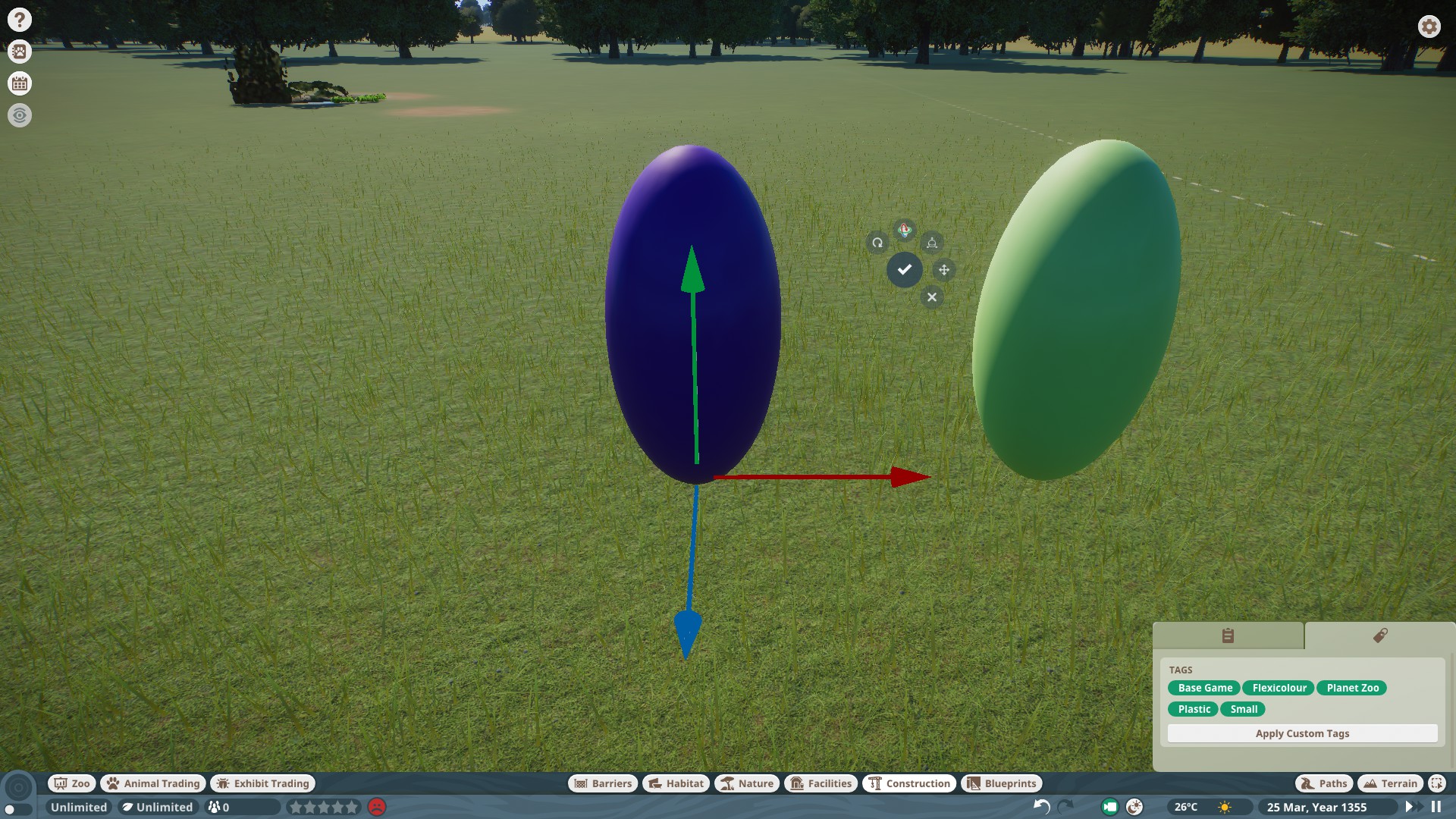This screenshot has height=819, width=1456.
Task: Click the Small tag
Action: click(x=1243, y=709)
